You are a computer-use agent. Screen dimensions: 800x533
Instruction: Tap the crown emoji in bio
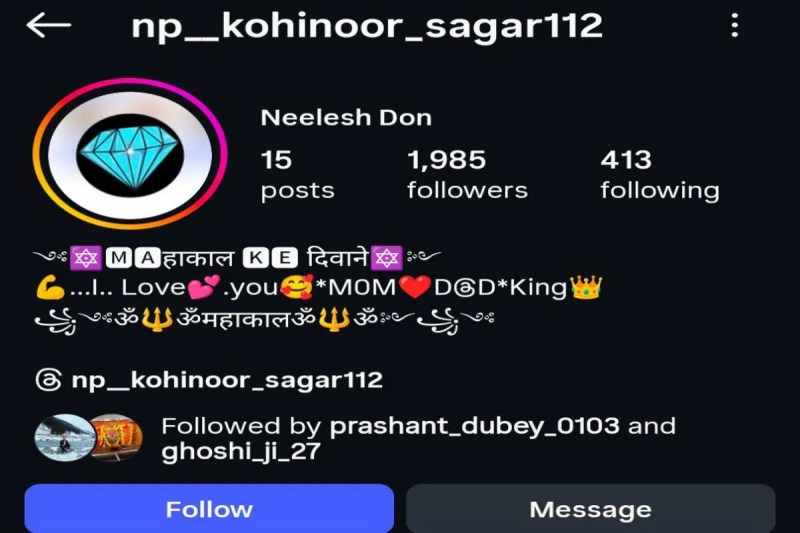pyautogui.click(x=586, y=287)
